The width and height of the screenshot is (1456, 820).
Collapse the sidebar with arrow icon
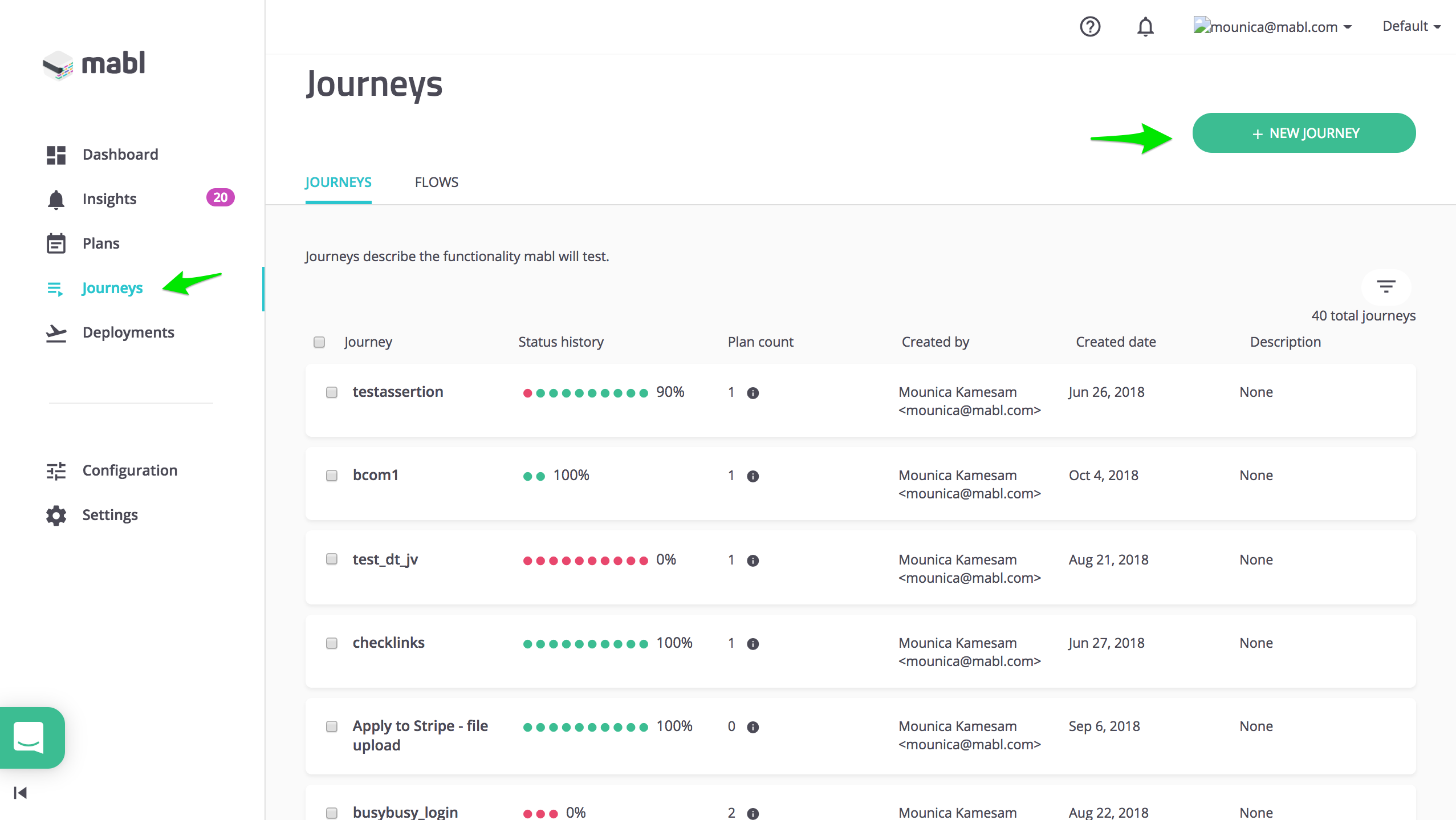pyautogui.click(x=20, y=793)
